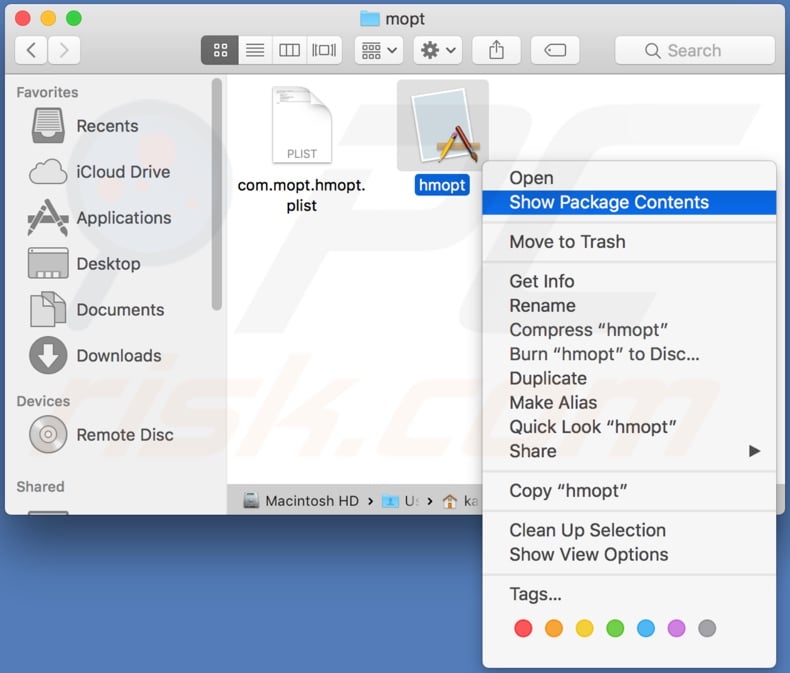Choose Open from the context menu
The width and height of the screenshot is (790, 673).
pyautogui.click(x=629, y=178)
